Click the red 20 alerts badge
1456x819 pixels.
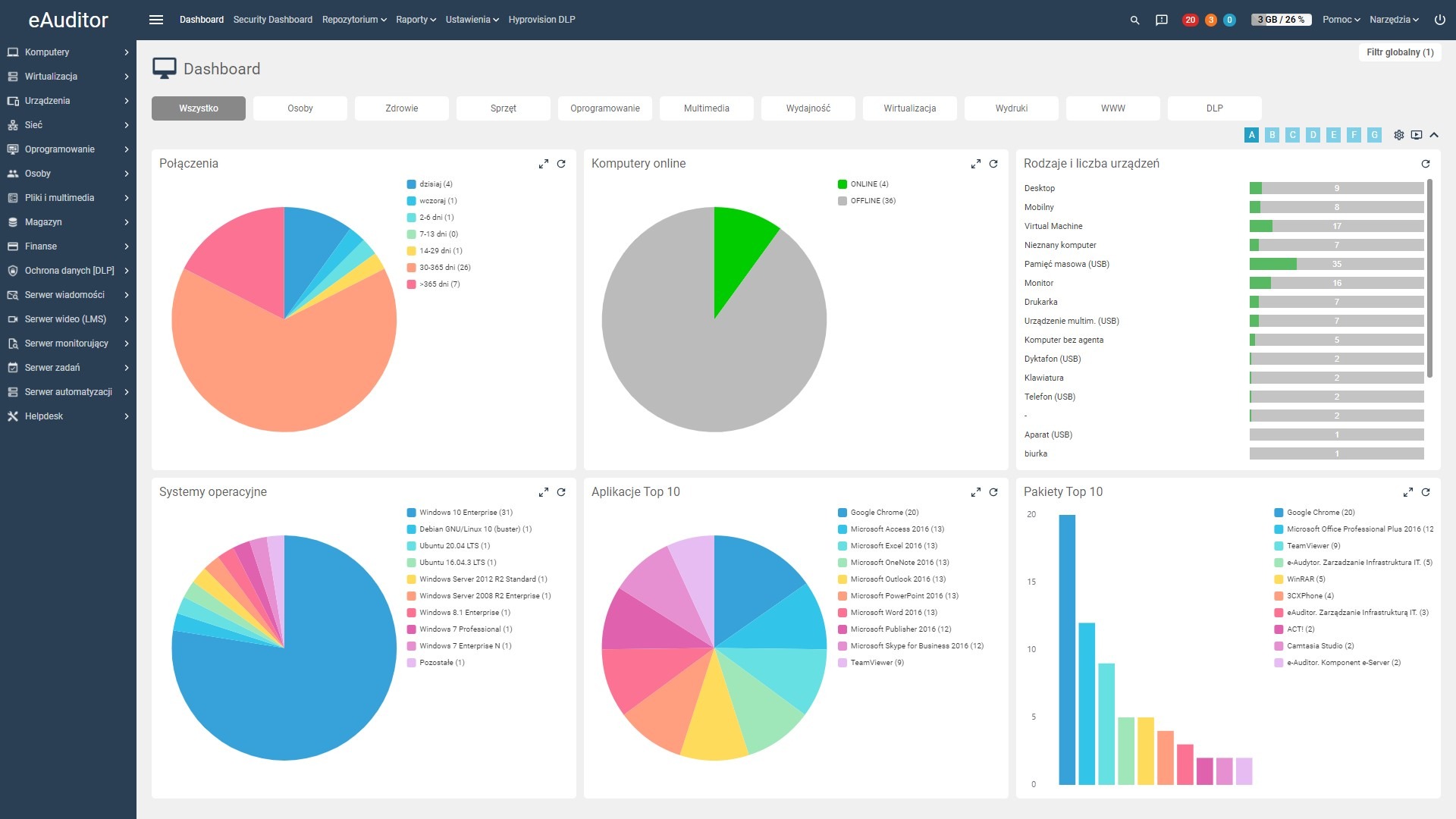click(x=1190, y=20)
